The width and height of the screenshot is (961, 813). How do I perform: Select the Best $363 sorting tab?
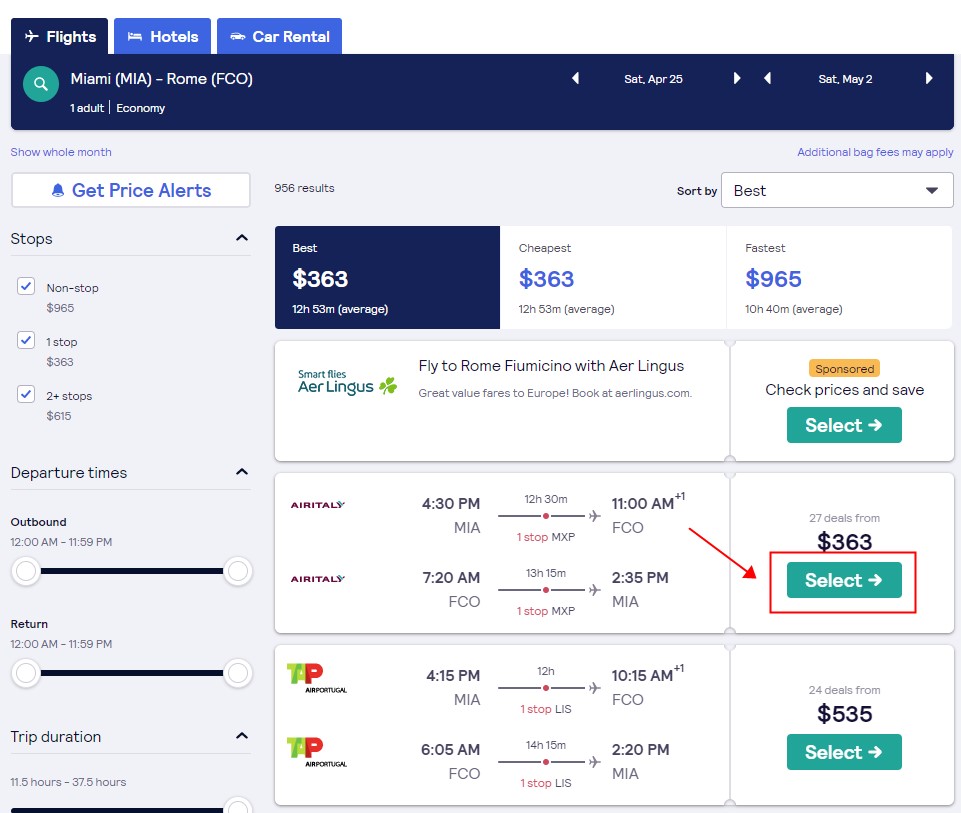point(387,278)
